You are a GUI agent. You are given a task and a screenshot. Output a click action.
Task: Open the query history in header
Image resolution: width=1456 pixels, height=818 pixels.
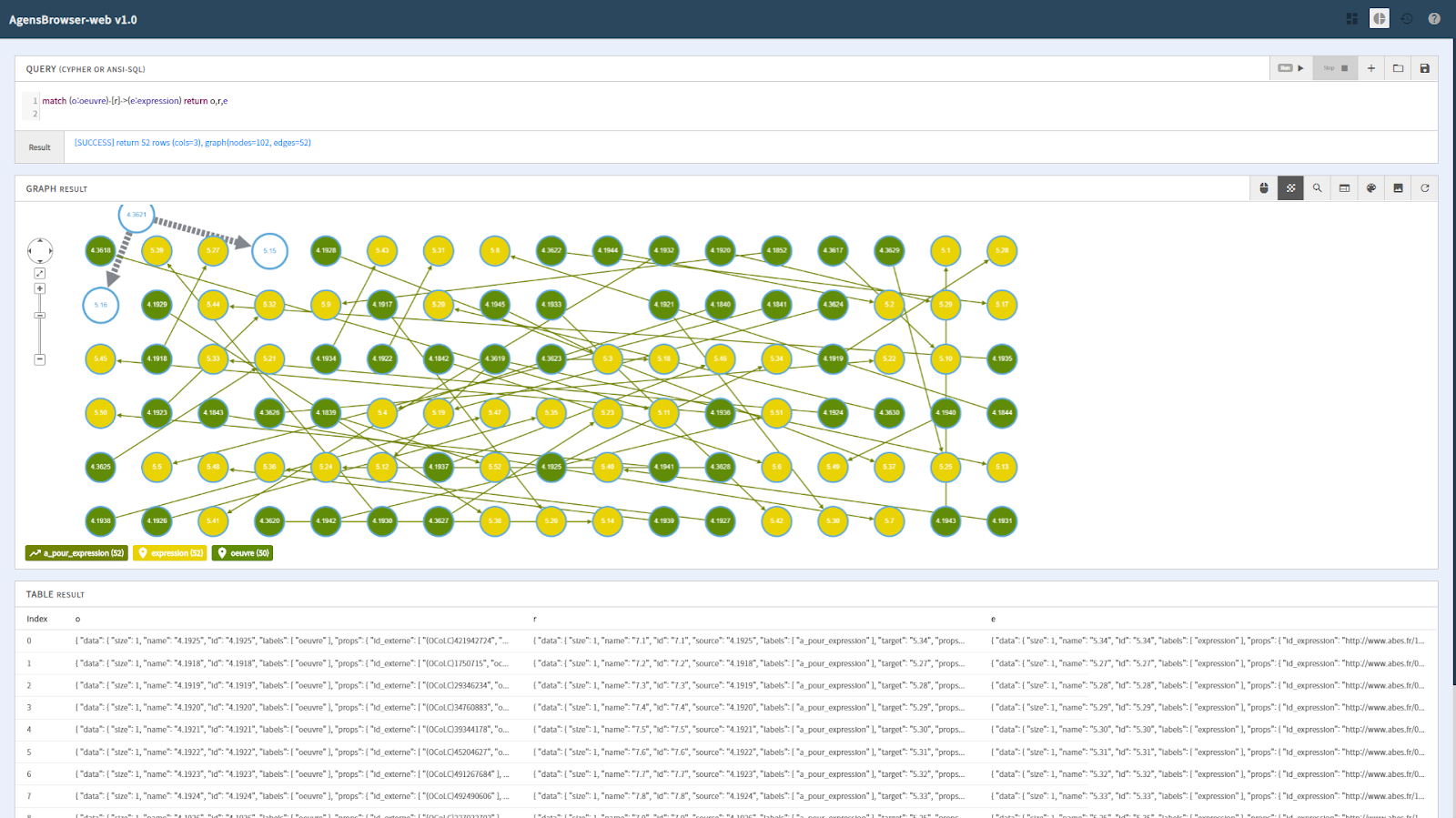[1407, 19]
